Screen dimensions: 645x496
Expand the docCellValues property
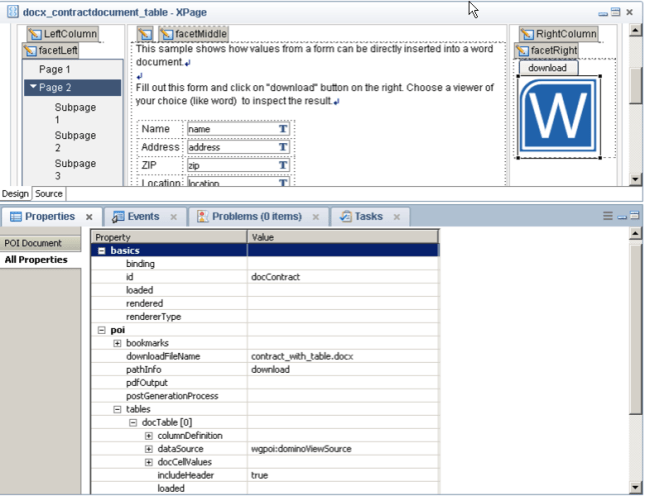click(x=148, y=462)
